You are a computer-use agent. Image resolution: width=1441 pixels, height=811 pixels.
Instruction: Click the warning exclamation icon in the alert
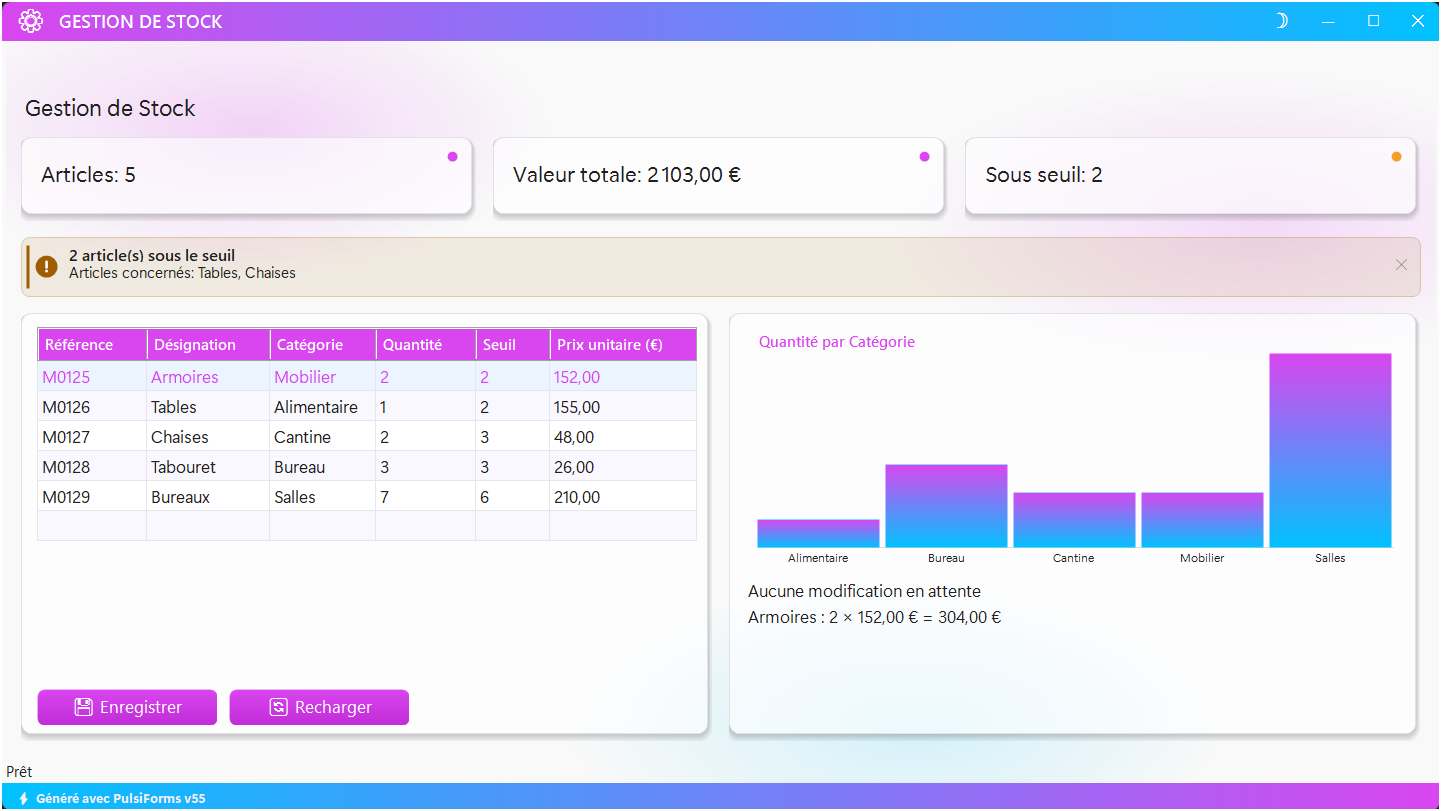coord(47,266)
